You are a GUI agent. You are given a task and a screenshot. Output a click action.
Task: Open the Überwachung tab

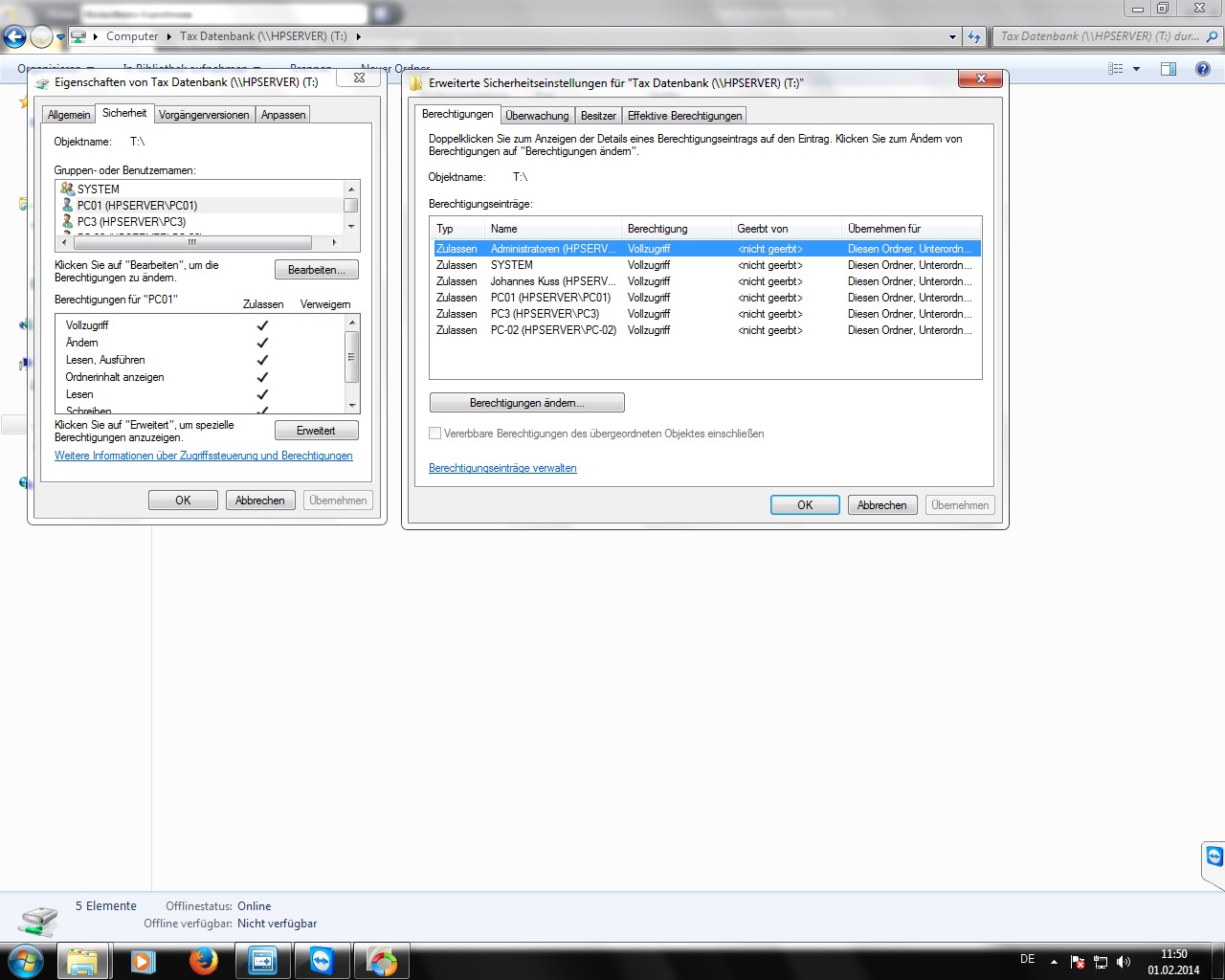[x=537, y=116]
